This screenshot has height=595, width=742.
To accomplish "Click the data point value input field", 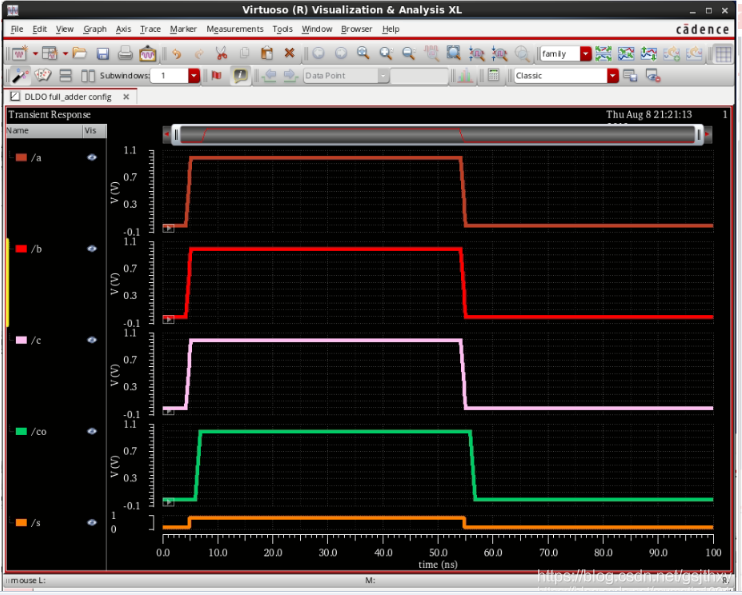I will tap(419, 76).
